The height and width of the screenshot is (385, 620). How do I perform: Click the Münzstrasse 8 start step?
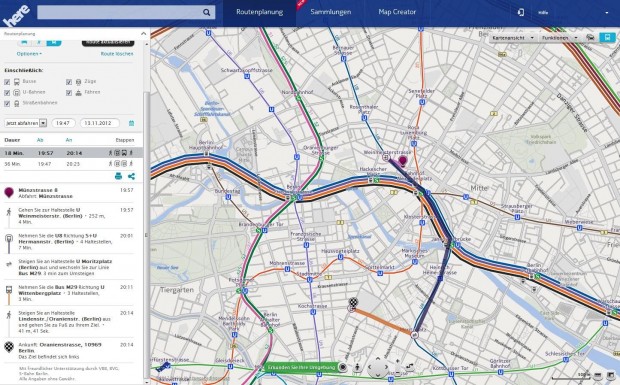tap(71, 193)
